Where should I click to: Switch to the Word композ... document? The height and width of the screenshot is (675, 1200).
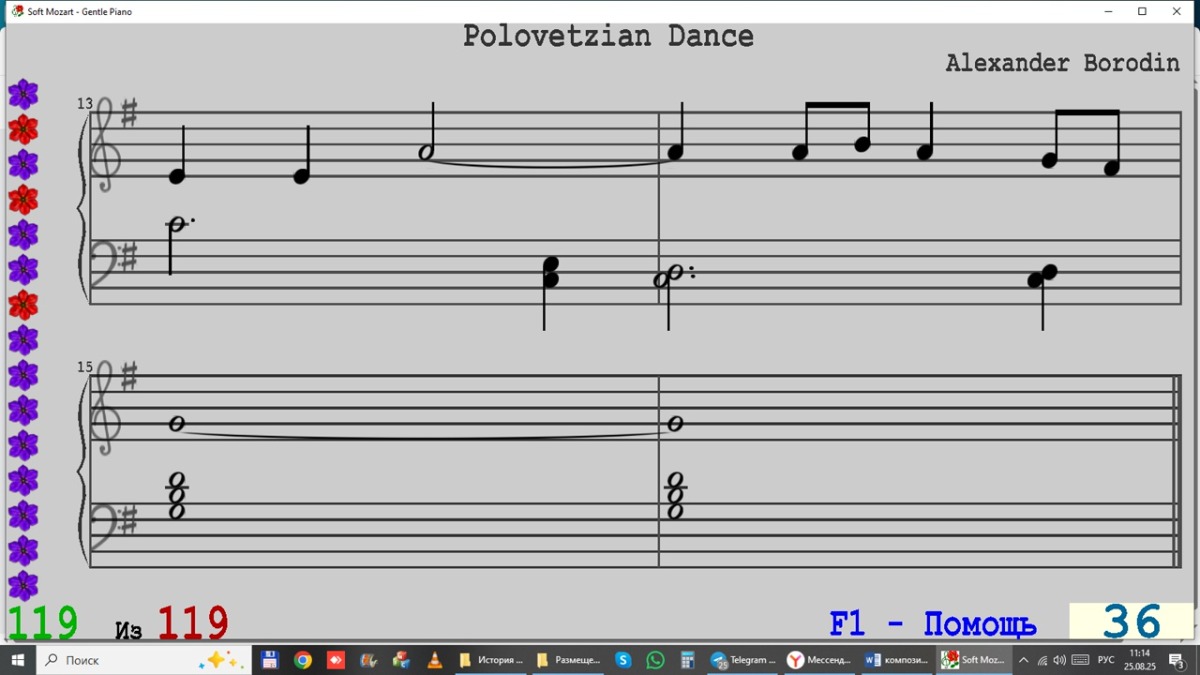(x=896, y=660)
